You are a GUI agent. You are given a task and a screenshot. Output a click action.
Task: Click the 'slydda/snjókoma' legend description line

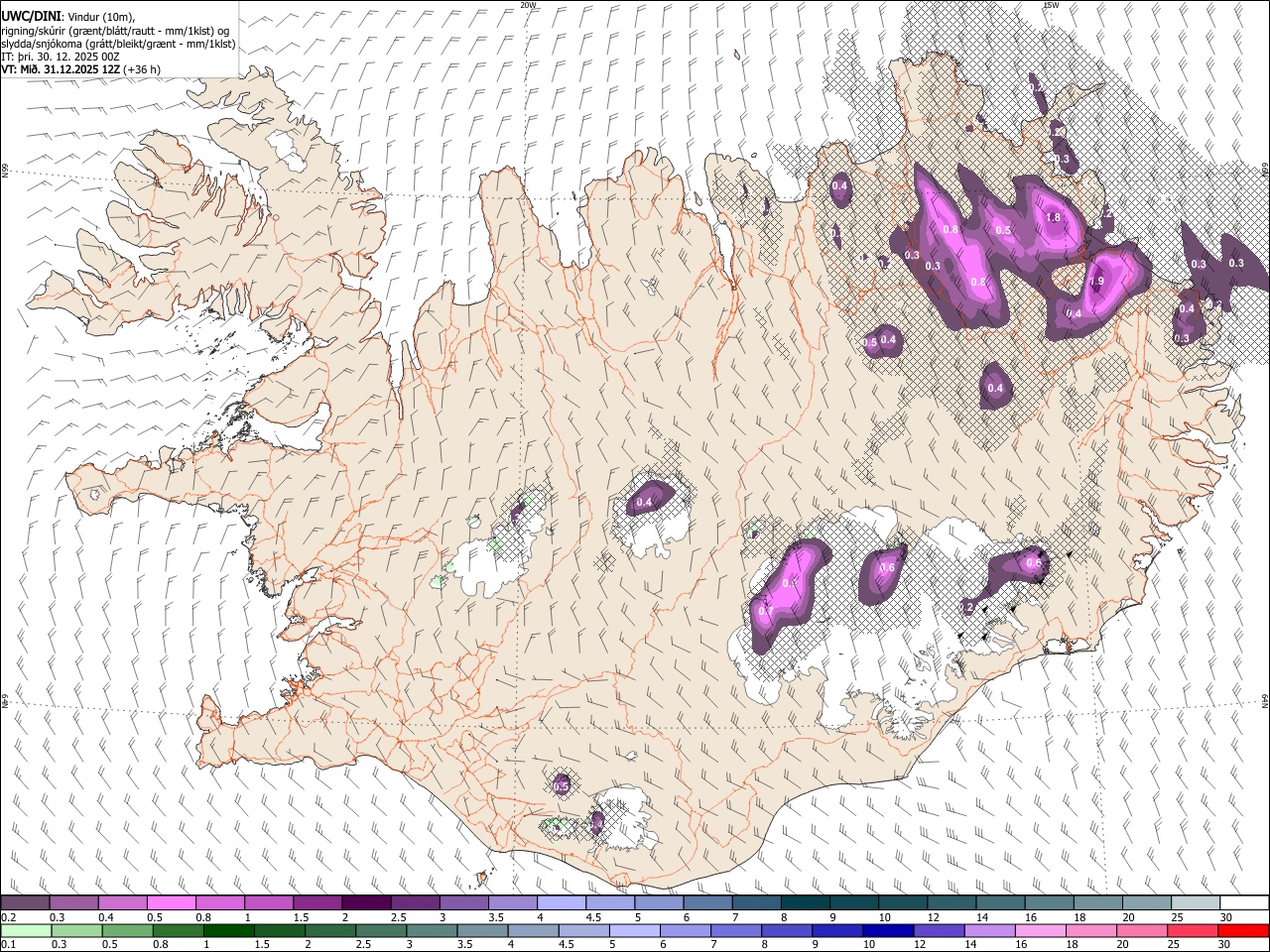point(118,44)
